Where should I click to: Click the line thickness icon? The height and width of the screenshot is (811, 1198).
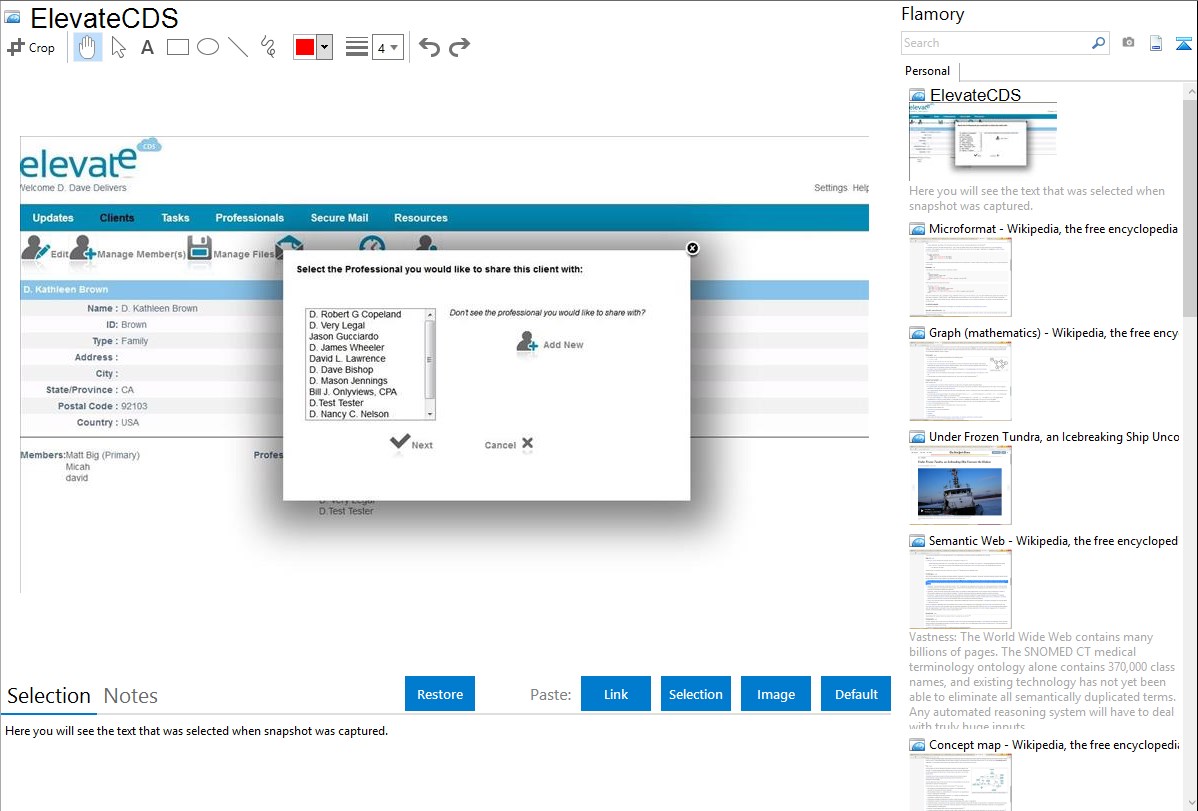pos(357,47)
